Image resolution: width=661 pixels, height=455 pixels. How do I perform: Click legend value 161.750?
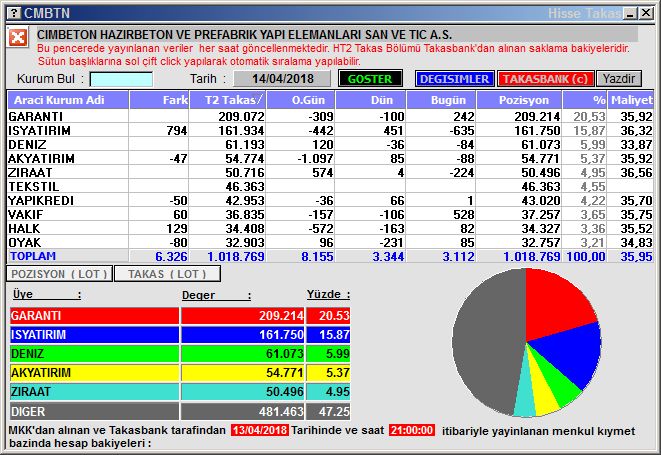[x=281, y=334]
